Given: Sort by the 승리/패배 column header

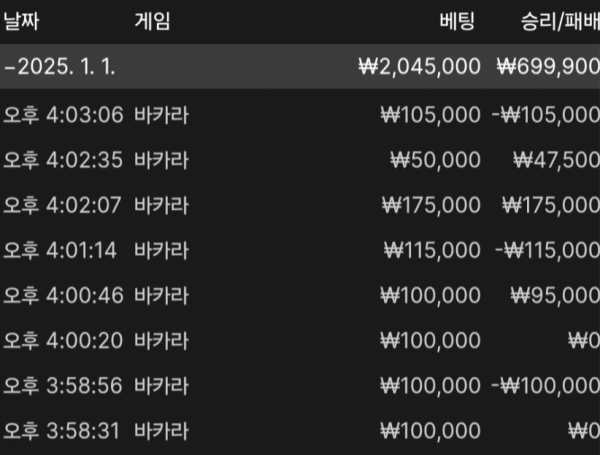Looking at the screenshot, I should [560, 21].
